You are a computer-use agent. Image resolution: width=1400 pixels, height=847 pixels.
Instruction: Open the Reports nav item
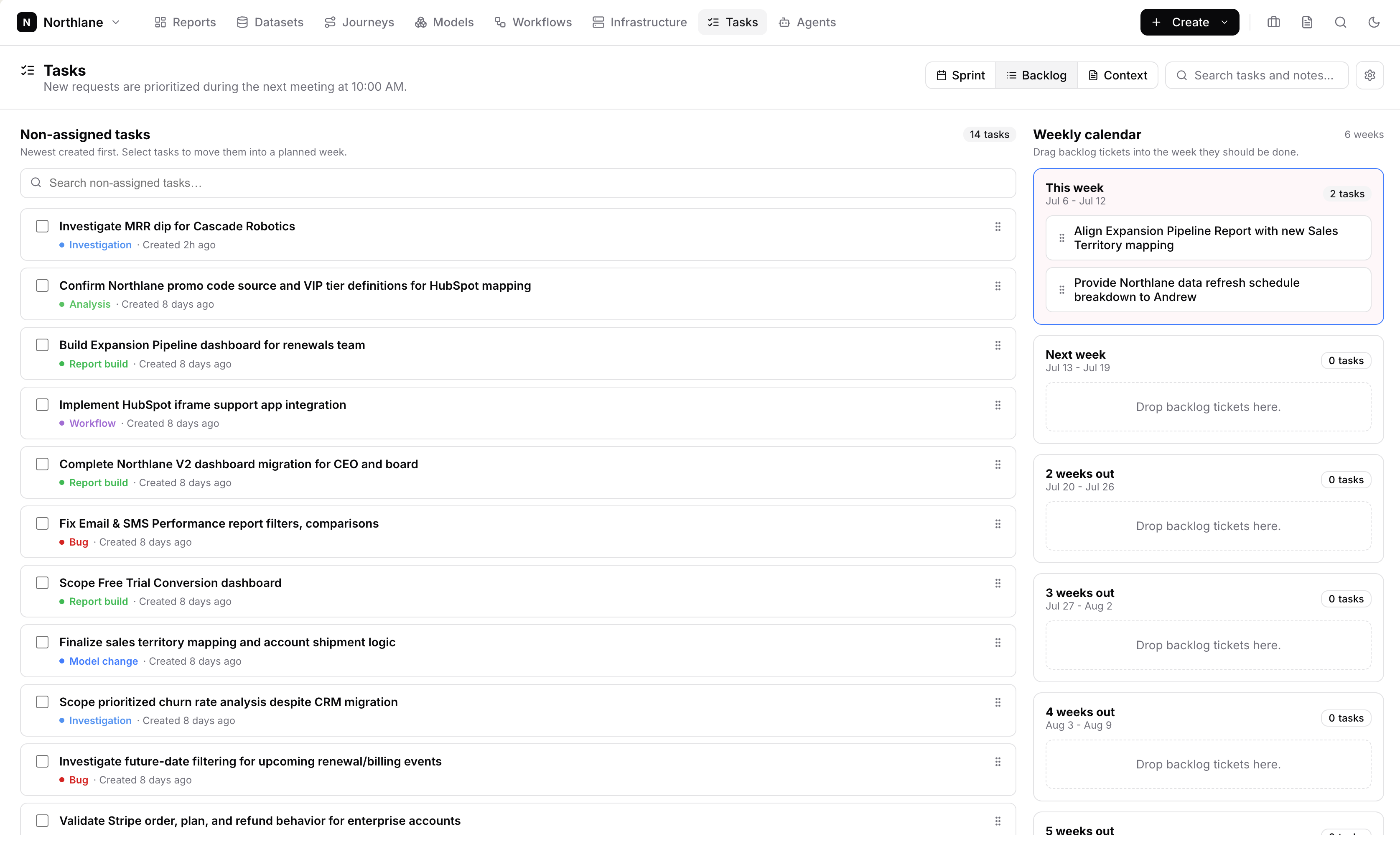pos(185,22)
